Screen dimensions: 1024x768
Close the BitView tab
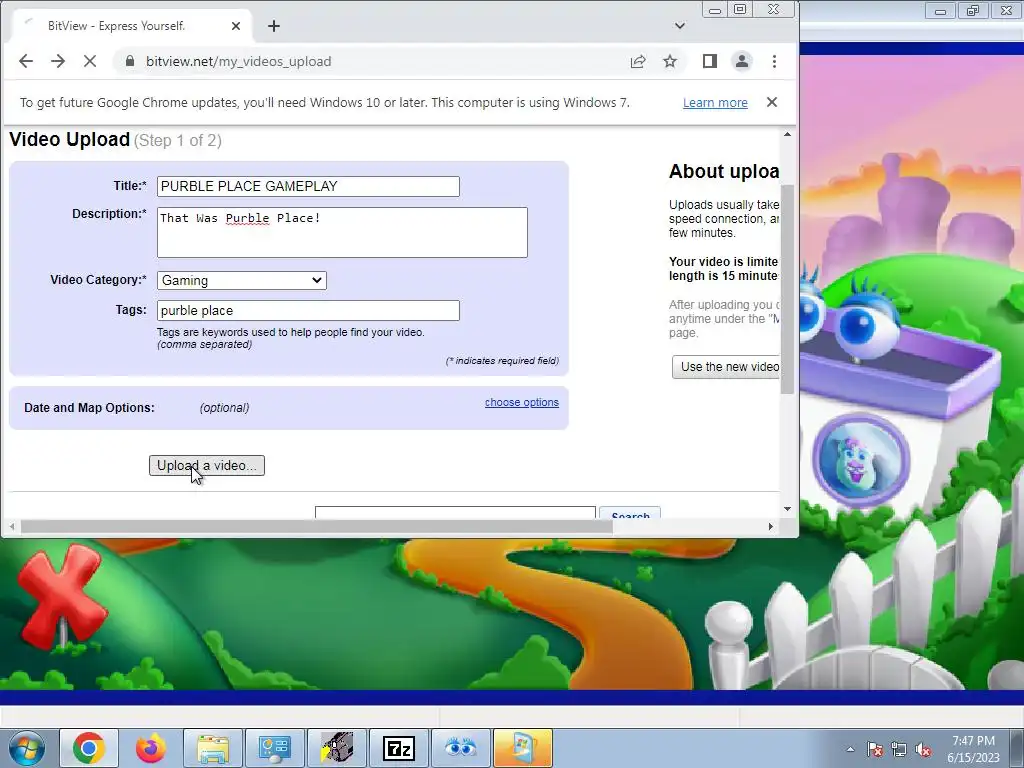(x=236, y=25)
